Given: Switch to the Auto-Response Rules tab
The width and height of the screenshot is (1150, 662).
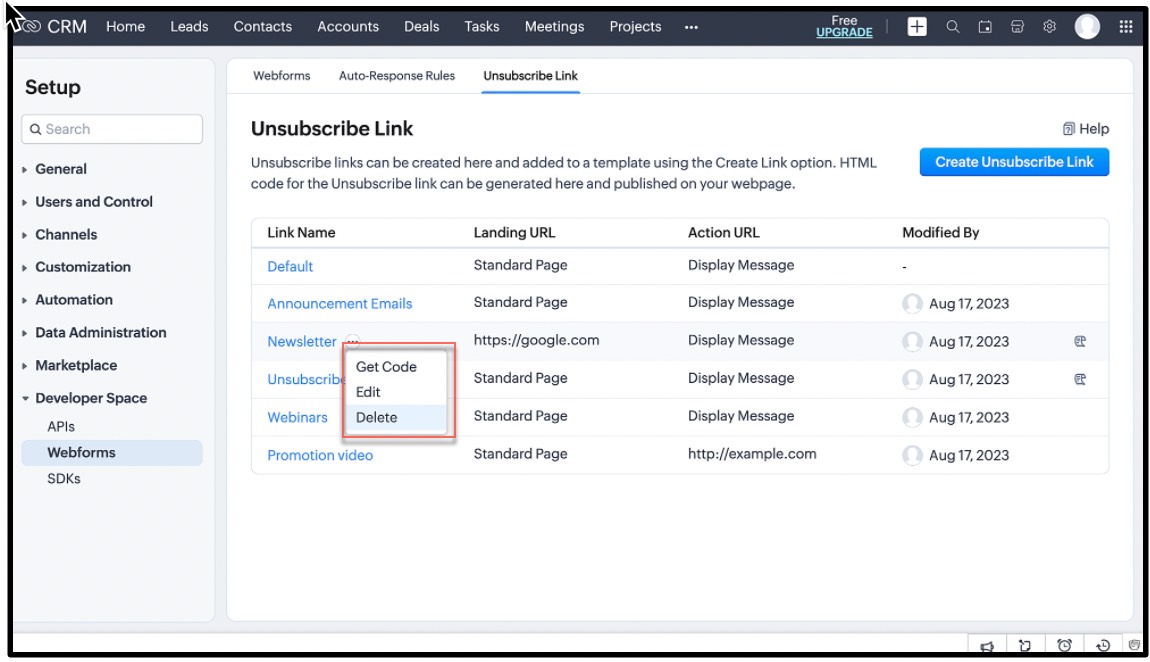Looking at the screenshot, I should coord(396,76).
